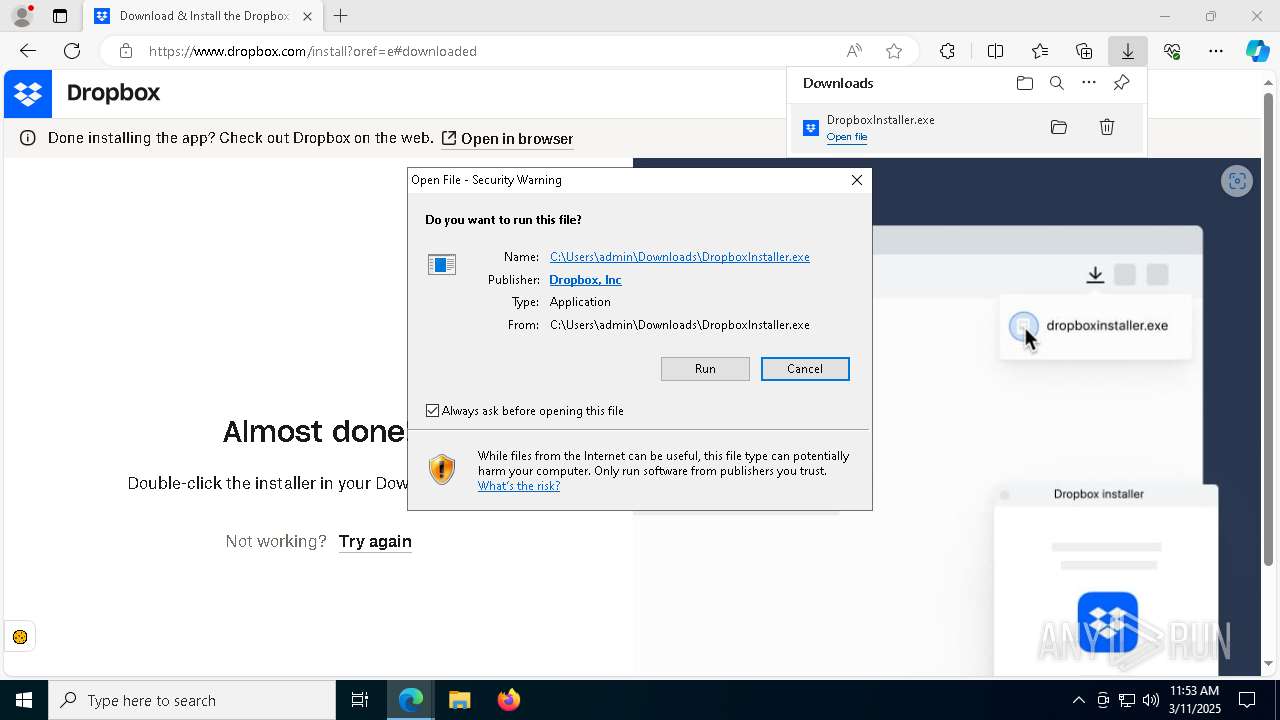Click Open file link under DropboxInstaller.exe
This screenshot has height=720, width=1280.
(847, 137)
